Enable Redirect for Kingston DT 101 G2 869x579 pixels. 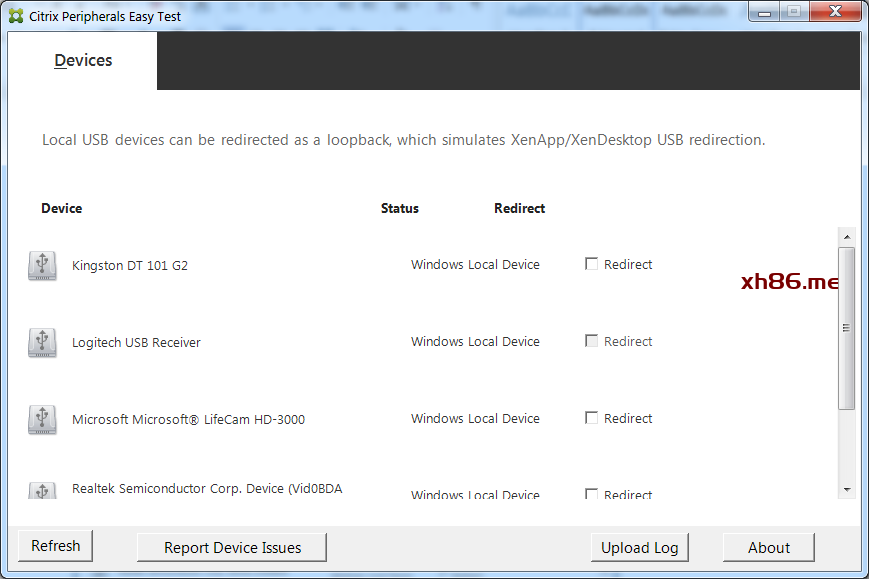pyautogui.click(x=591, y=264)
